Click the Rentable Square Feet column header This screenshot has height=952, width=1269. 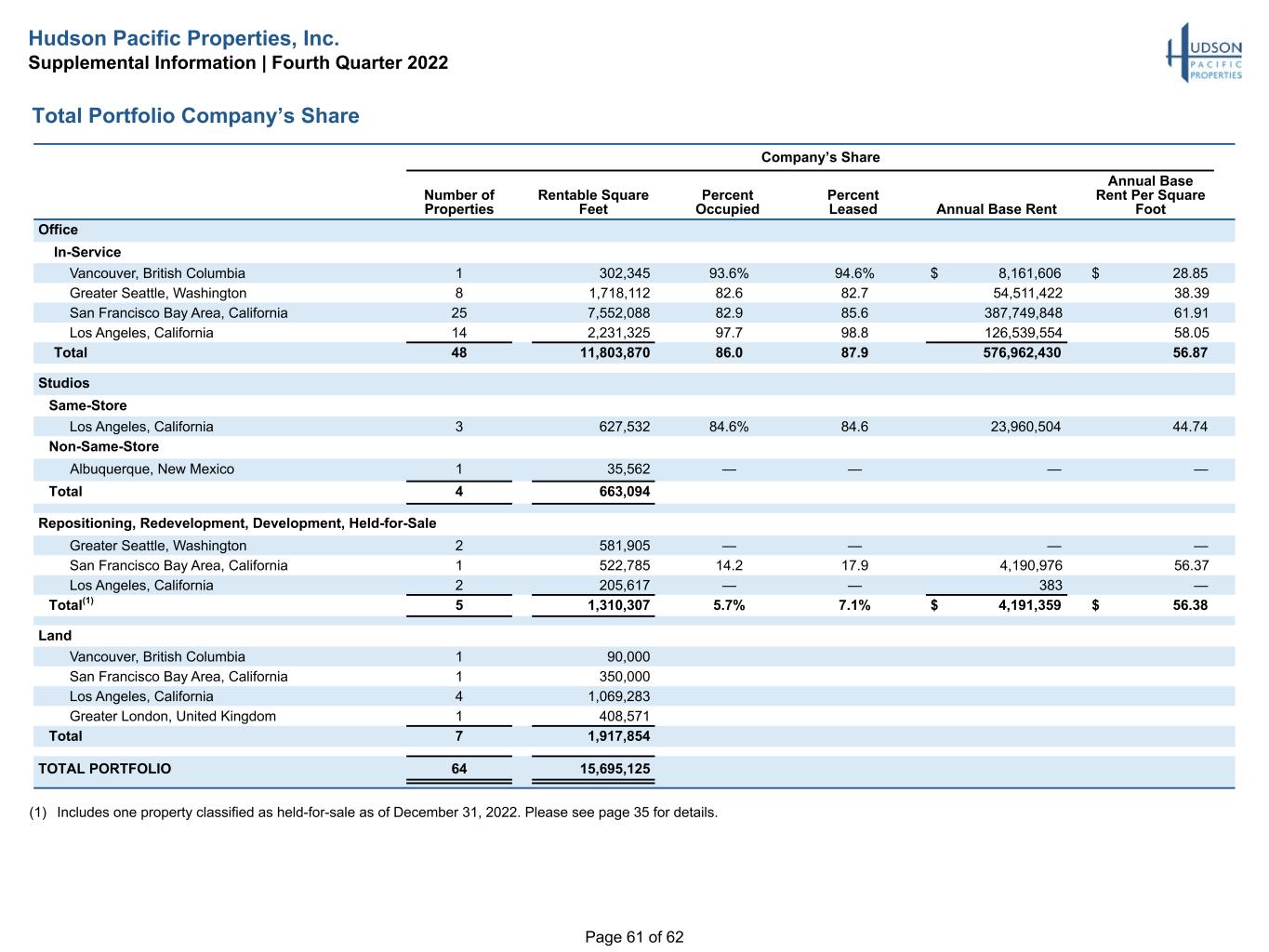pos(593,202)
